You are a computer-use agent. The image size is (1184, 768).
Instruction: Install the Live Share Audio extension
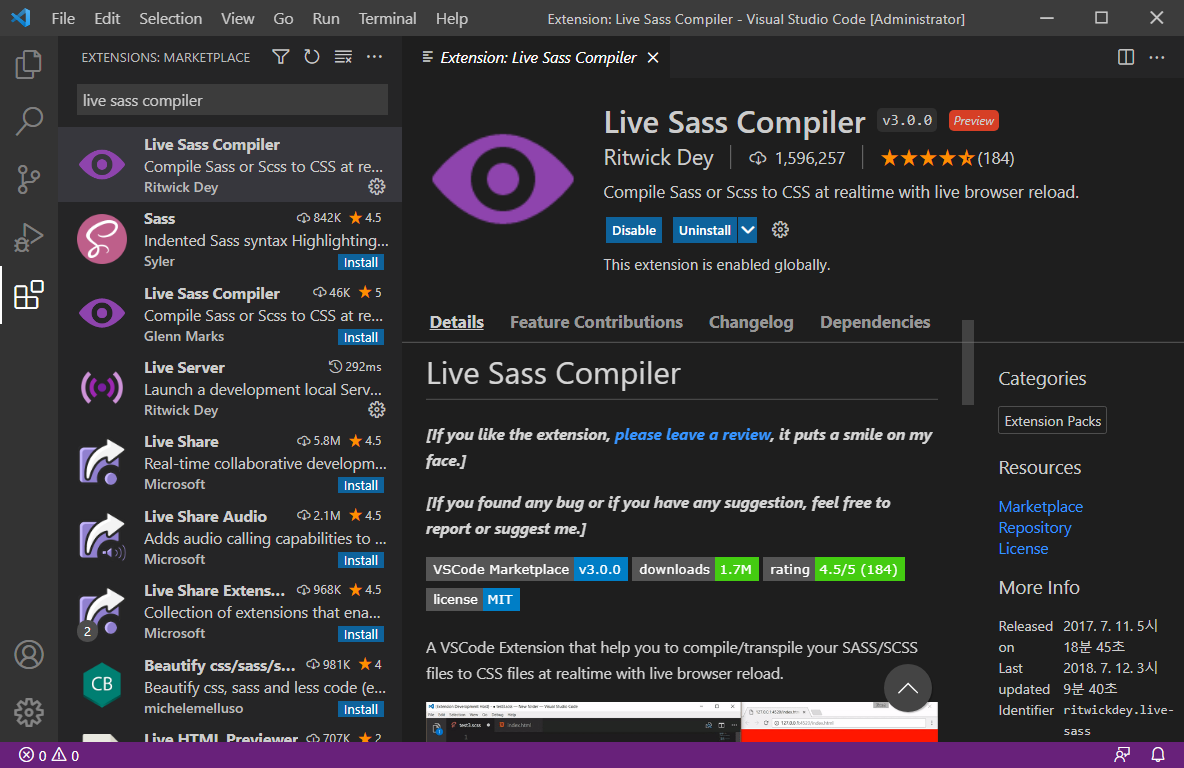tap(361, 560)
